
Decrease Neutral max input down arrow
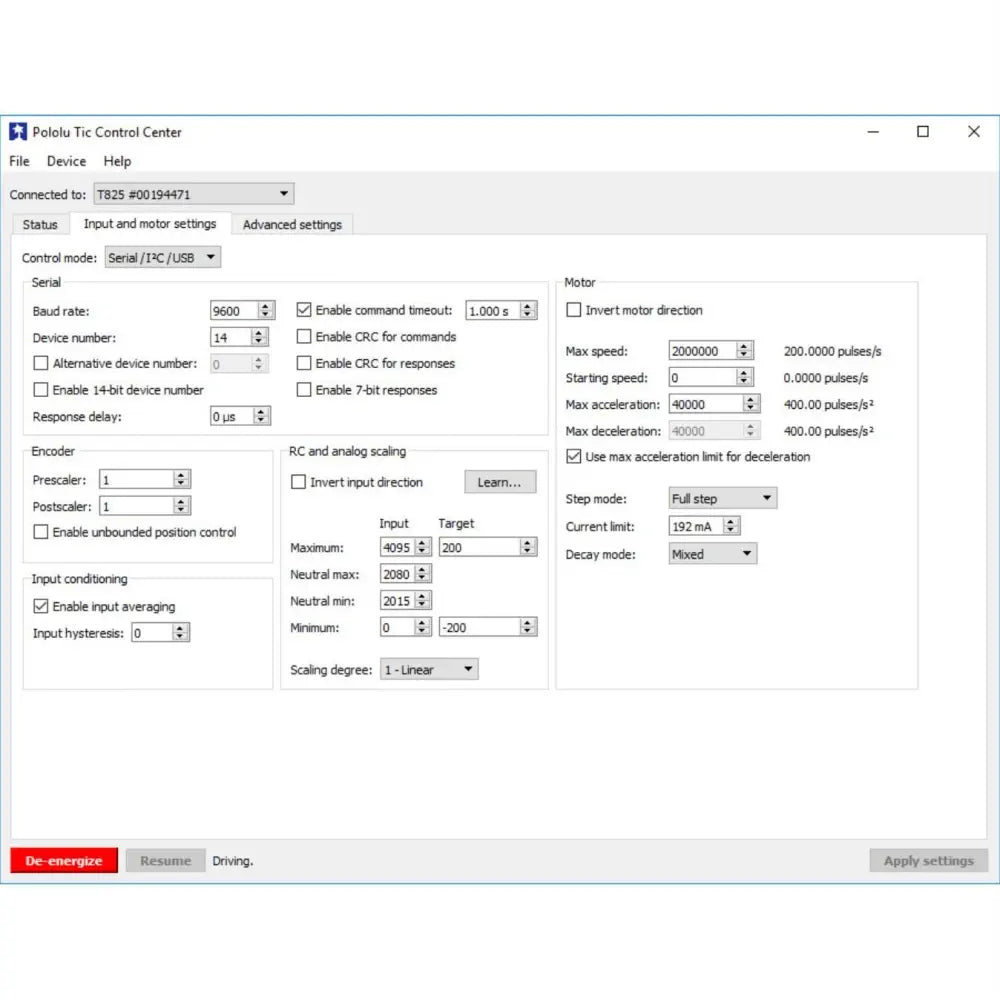tap(423, 578)
